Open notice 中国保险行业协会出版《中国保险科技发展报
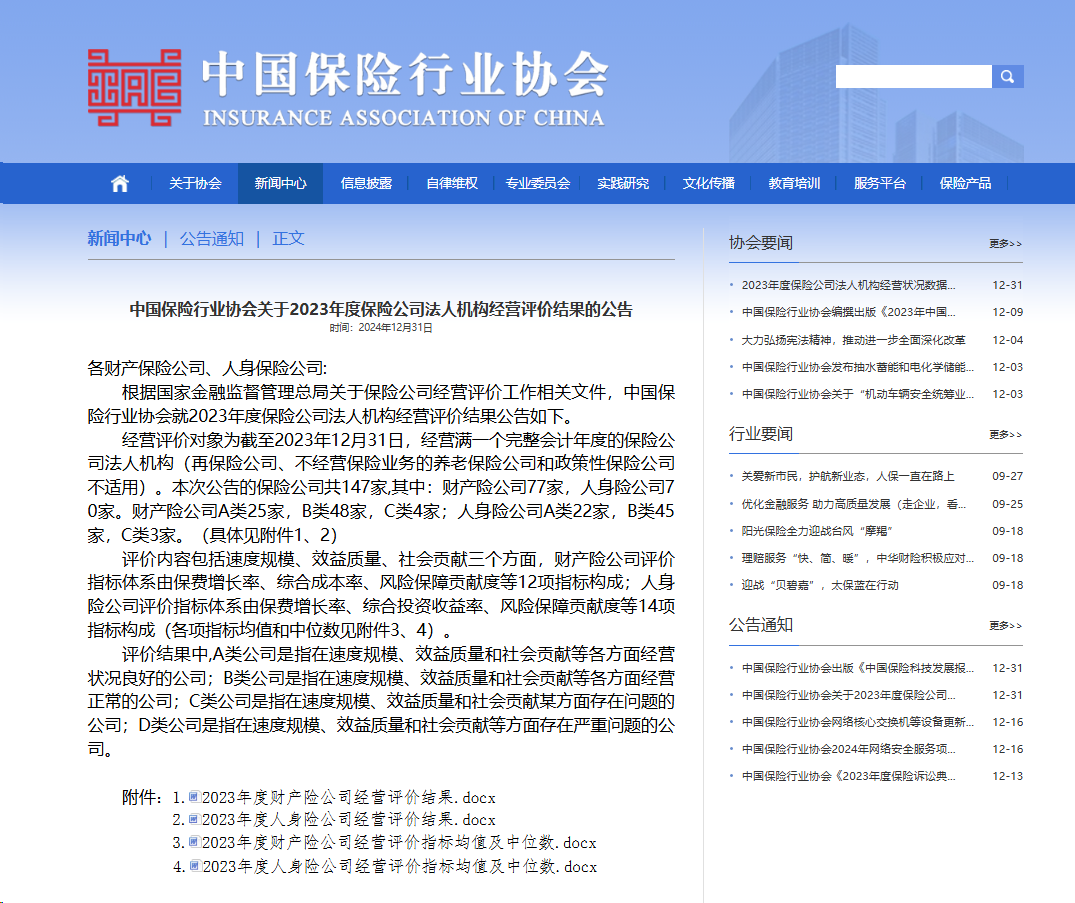 [x=858, y=668]
